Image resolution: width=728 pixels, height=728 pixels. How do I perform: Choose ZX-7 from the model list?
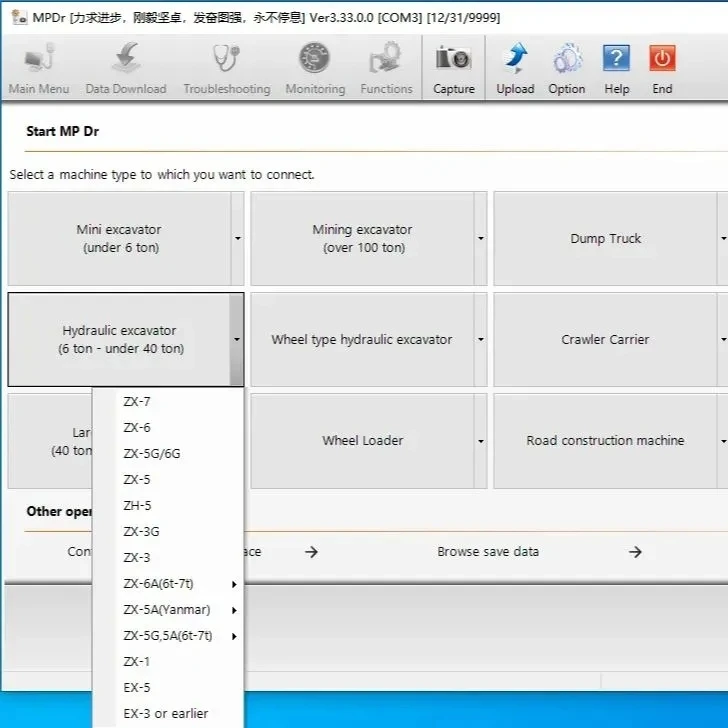[168, 402]
